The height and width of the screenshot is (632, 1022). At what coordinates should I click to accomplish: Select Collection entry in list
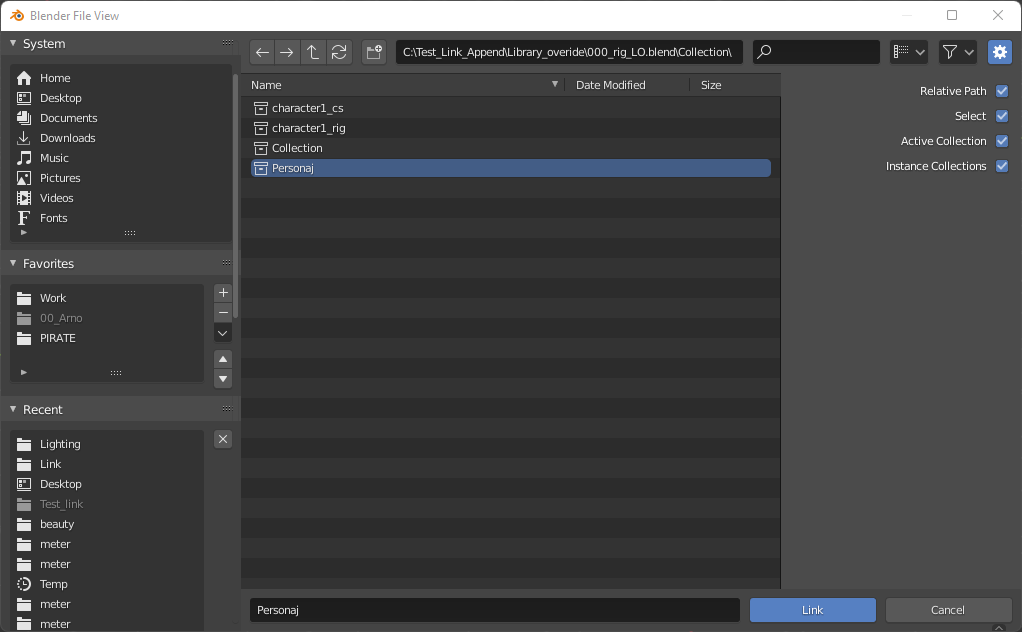pos(510,148)
